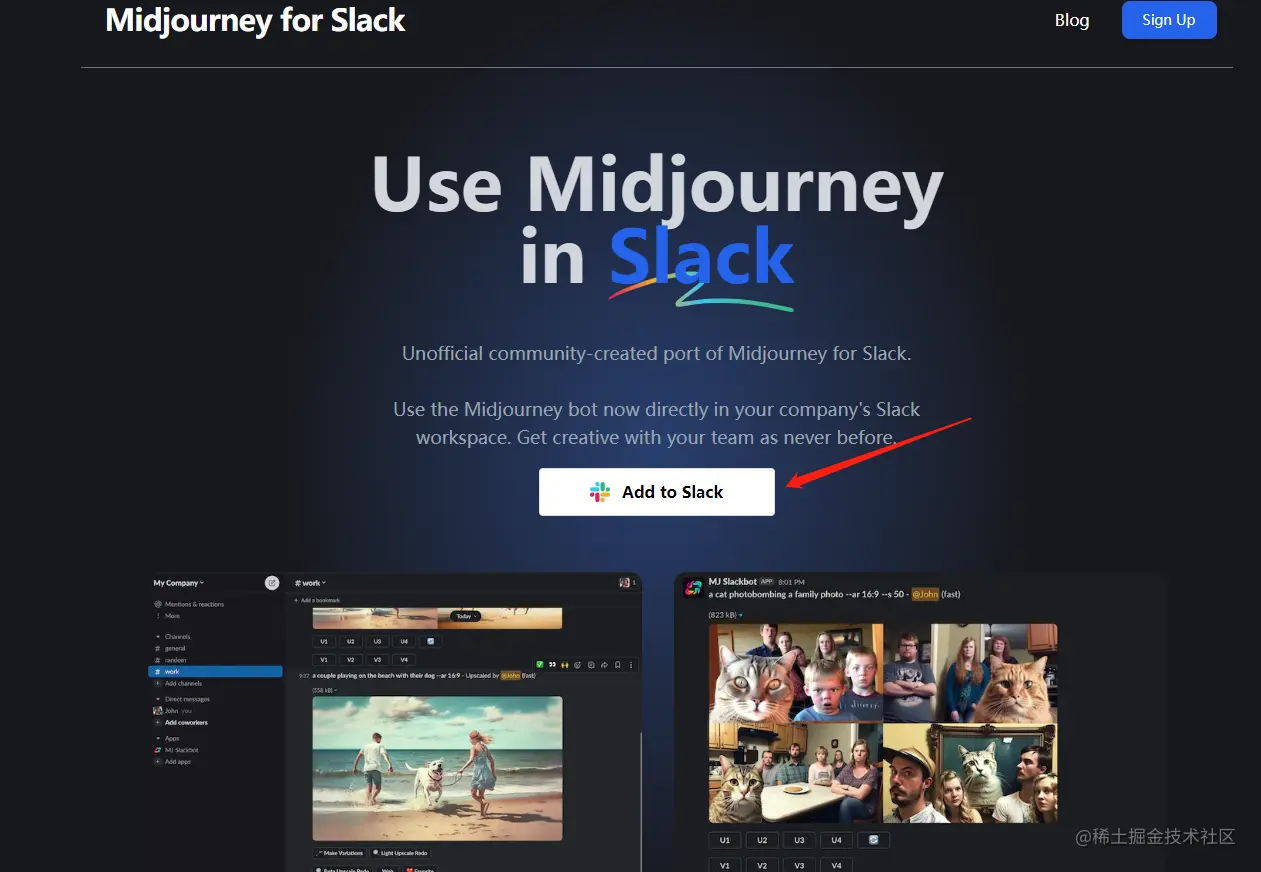Click the 8:01 PM message timestamp
1261x872 pixels.
791,582
